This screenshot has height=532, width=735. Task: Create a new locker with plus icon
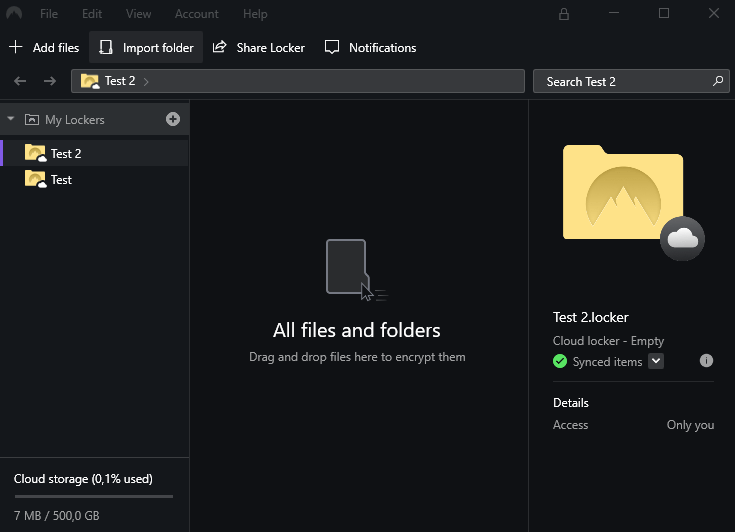173,119
